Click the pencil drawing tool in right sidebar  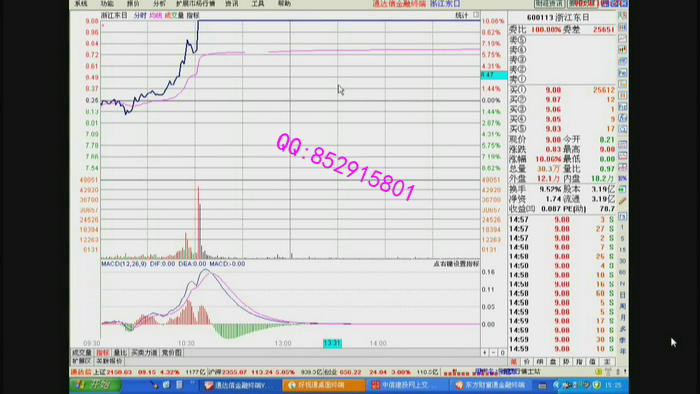[x=622, y=201]
